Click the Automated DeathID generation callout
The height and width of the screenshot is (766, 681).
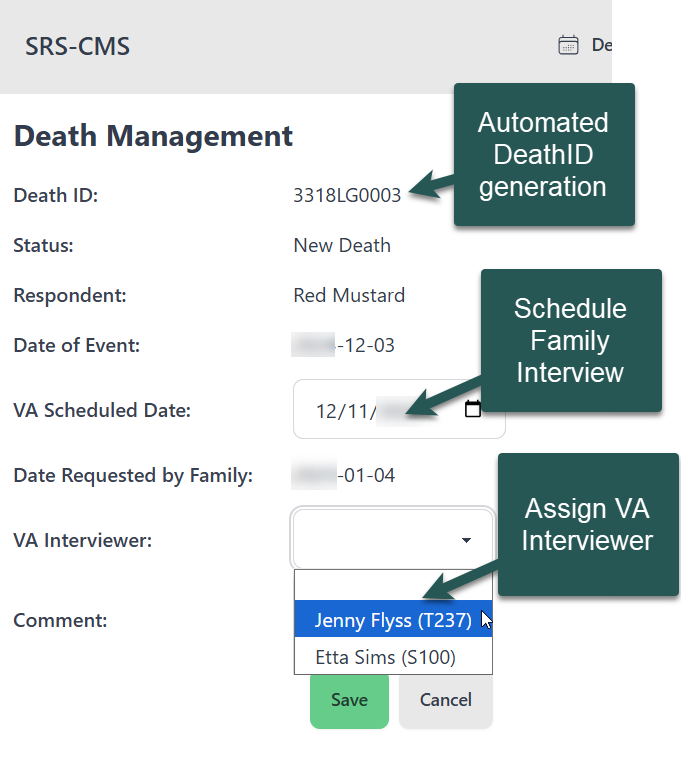(543, 154)
